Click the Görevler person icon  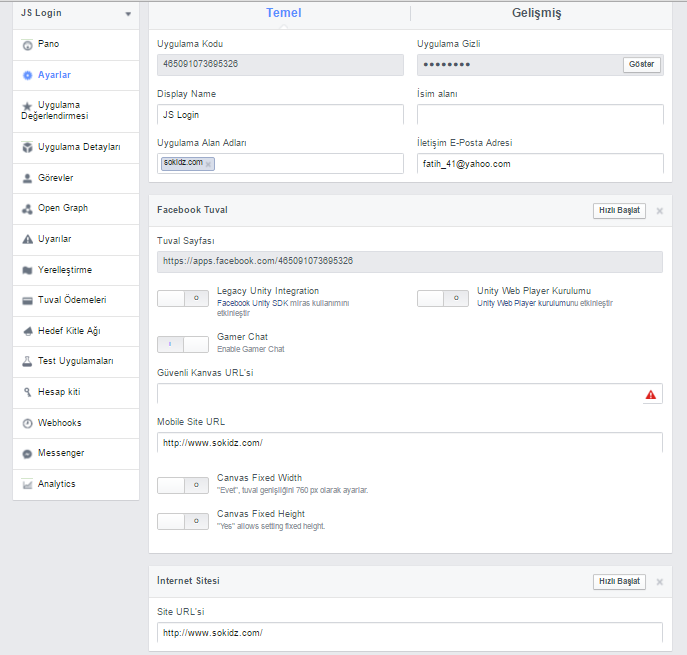point(28,178)
